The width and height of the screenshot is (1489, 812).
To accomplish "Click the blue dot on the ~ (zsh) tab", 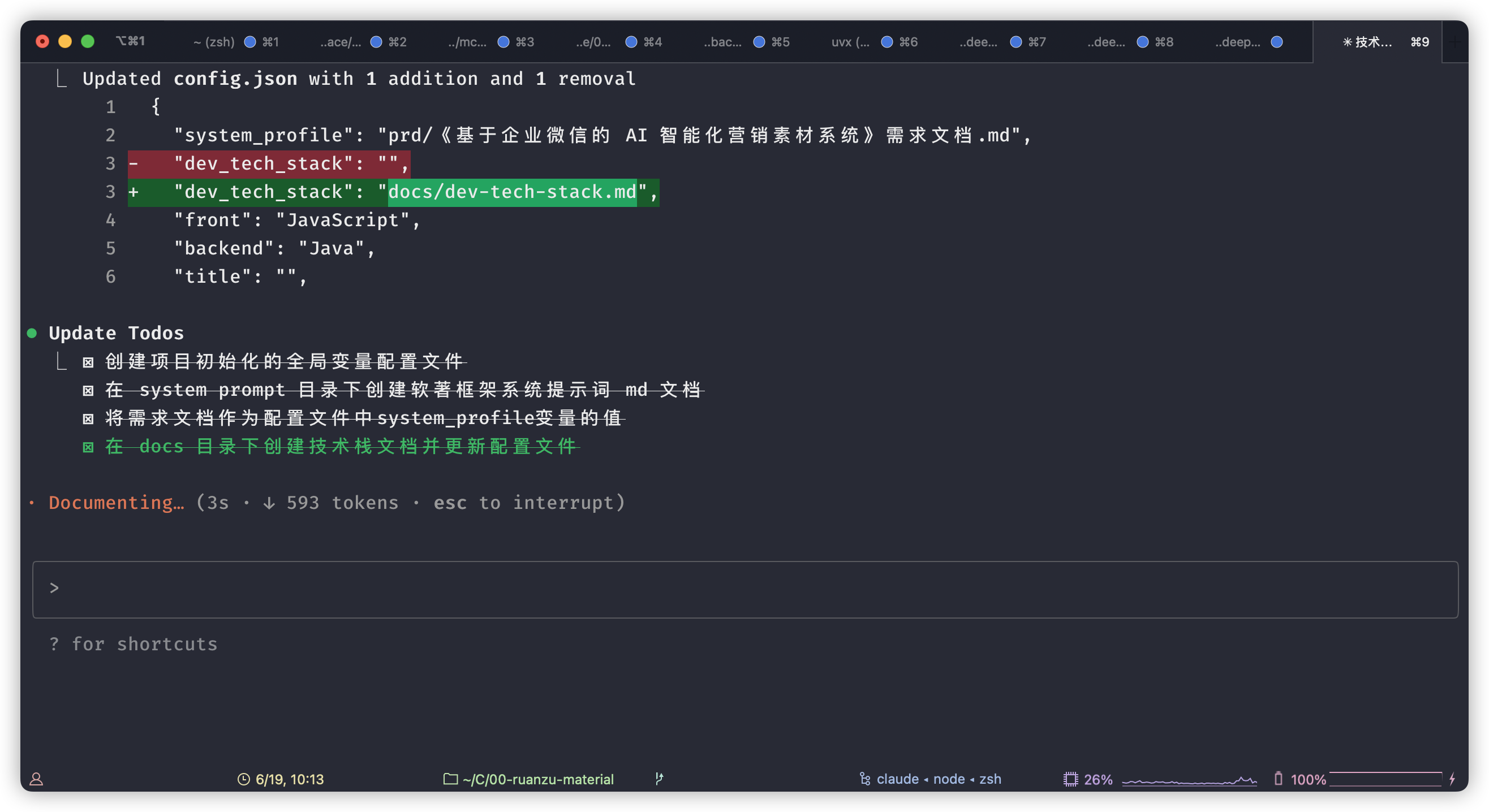I will click(250, 42).
